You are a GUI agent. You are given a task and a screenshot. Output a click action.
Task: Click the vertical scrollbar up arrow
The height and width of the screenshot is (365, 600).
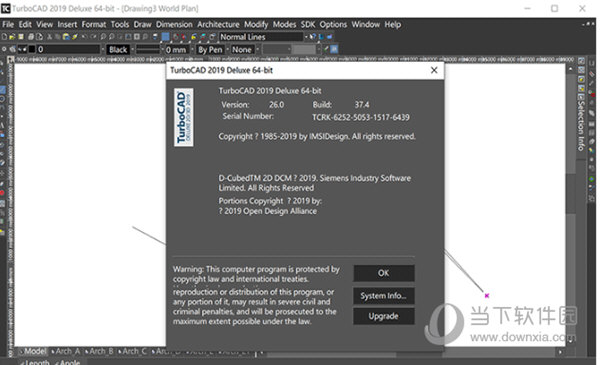[571, 69]
